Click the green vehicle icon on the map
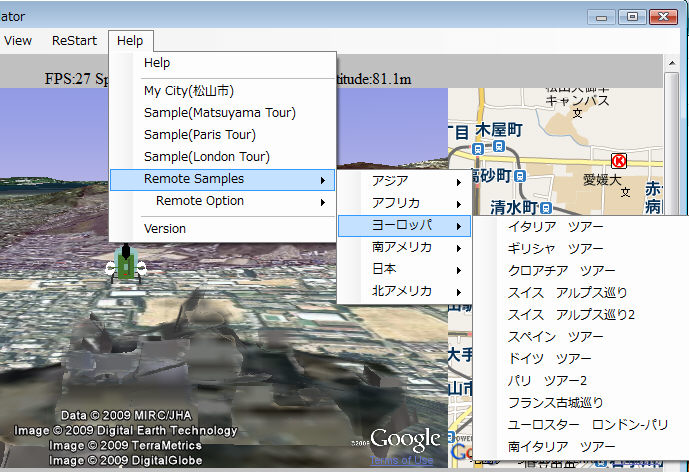Image resolution: width=689 pixels, height=472 pixels. [126, 265]
